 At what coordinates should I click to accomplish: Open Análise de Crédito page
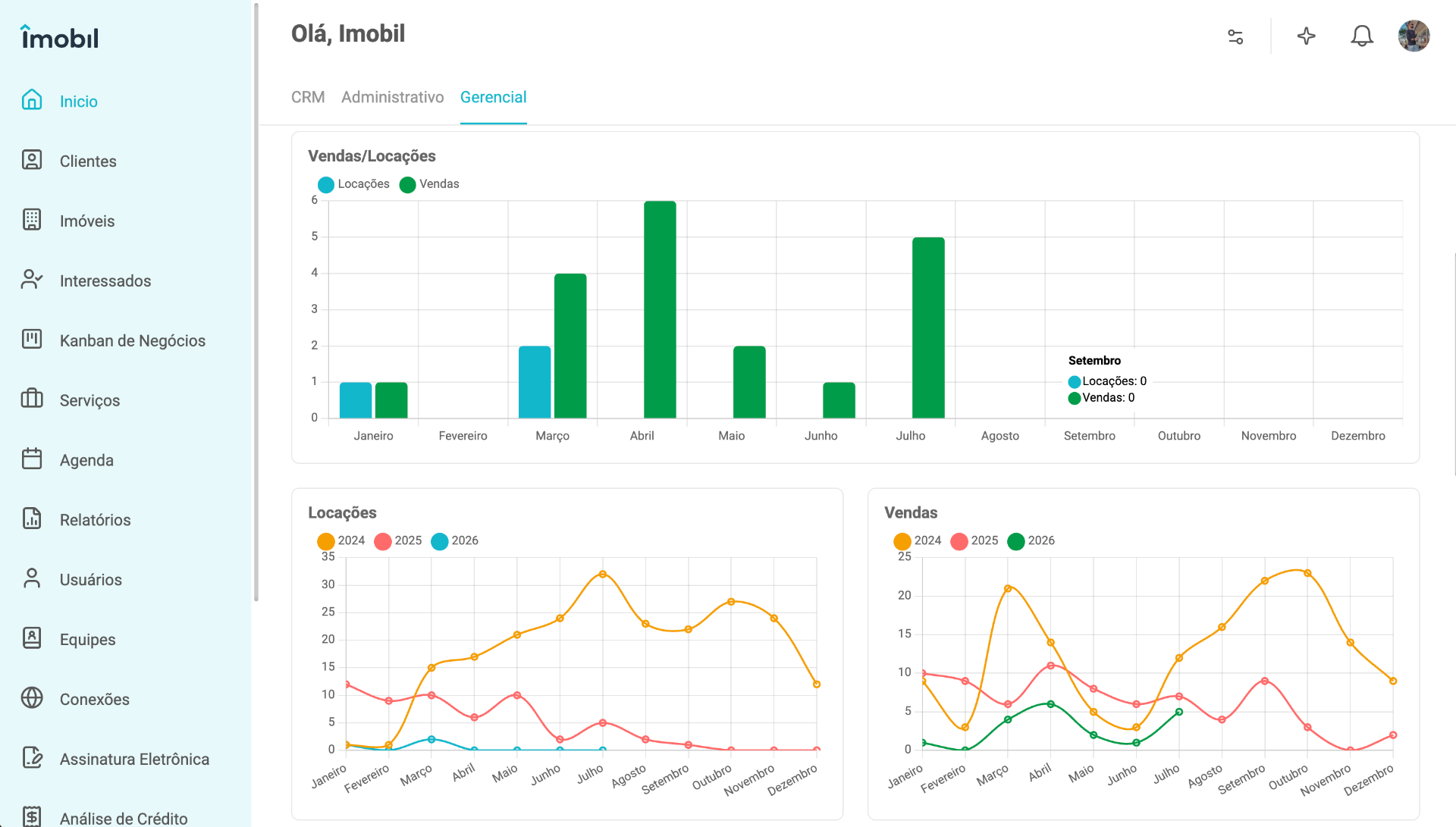[125, 818]
